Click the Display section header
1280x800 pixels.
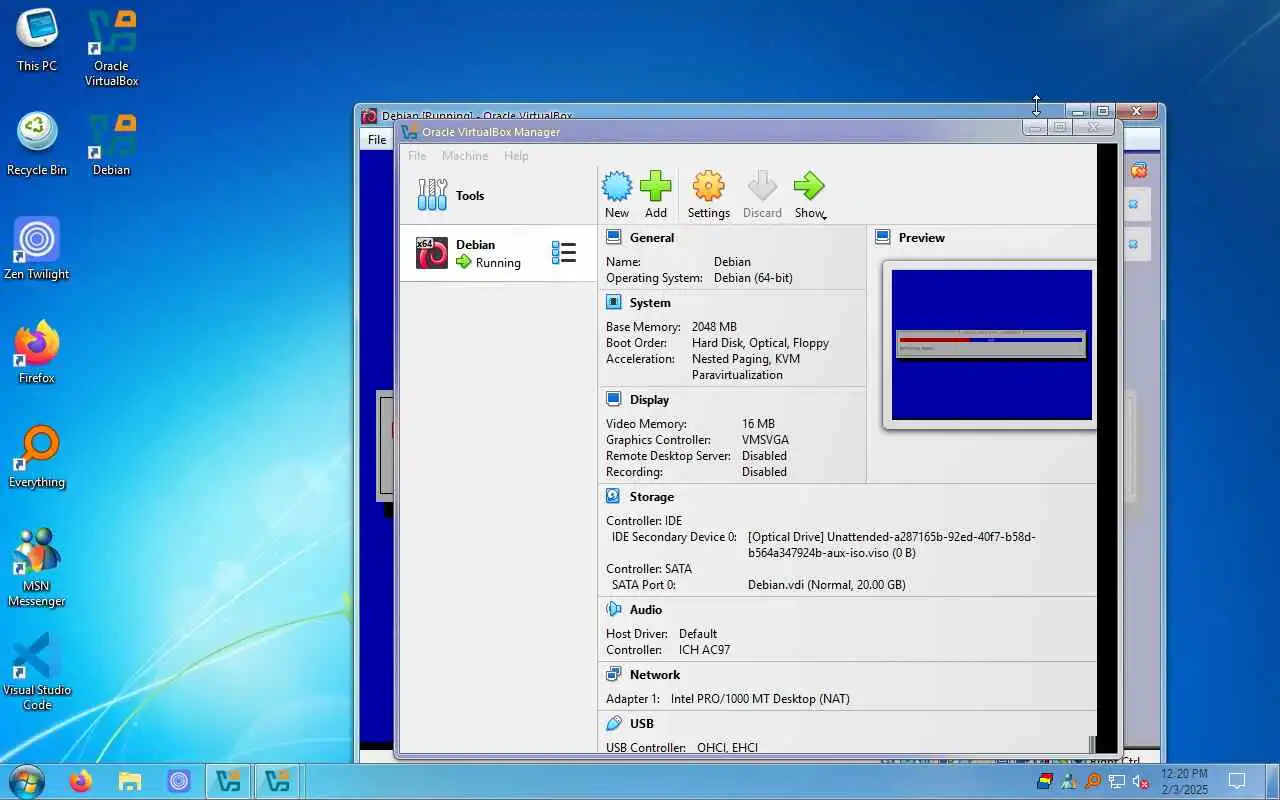click(x=649, y=400)
